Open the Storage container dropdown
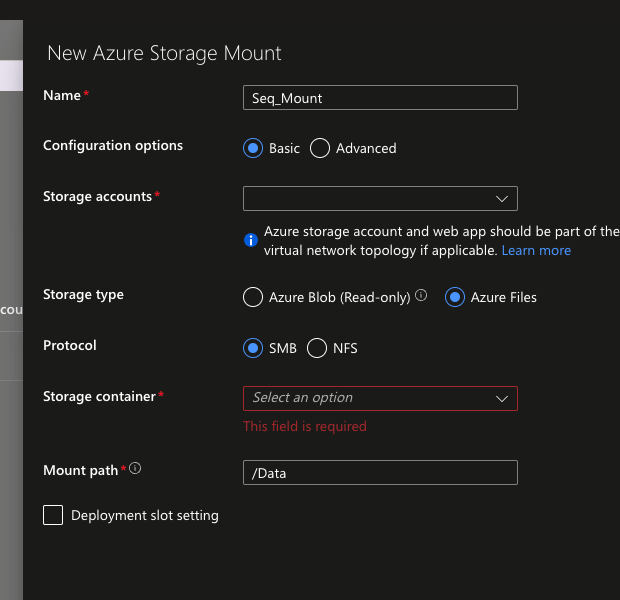The width and height of the screenshot is (620, 600). point(380,398)
